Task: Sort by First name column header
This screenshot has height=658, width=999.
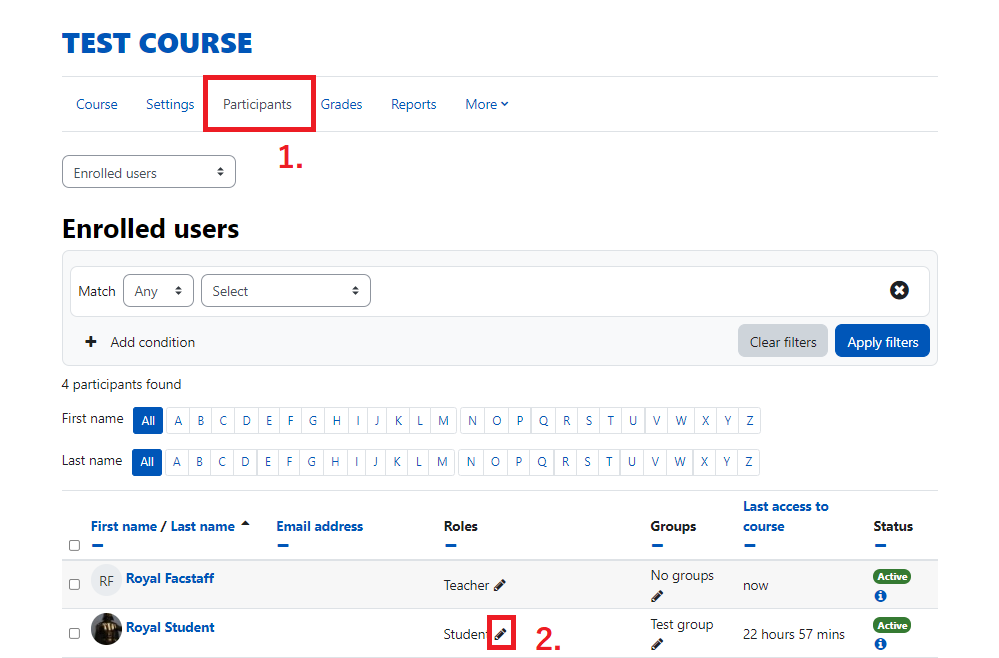Action: click(124, 526)
